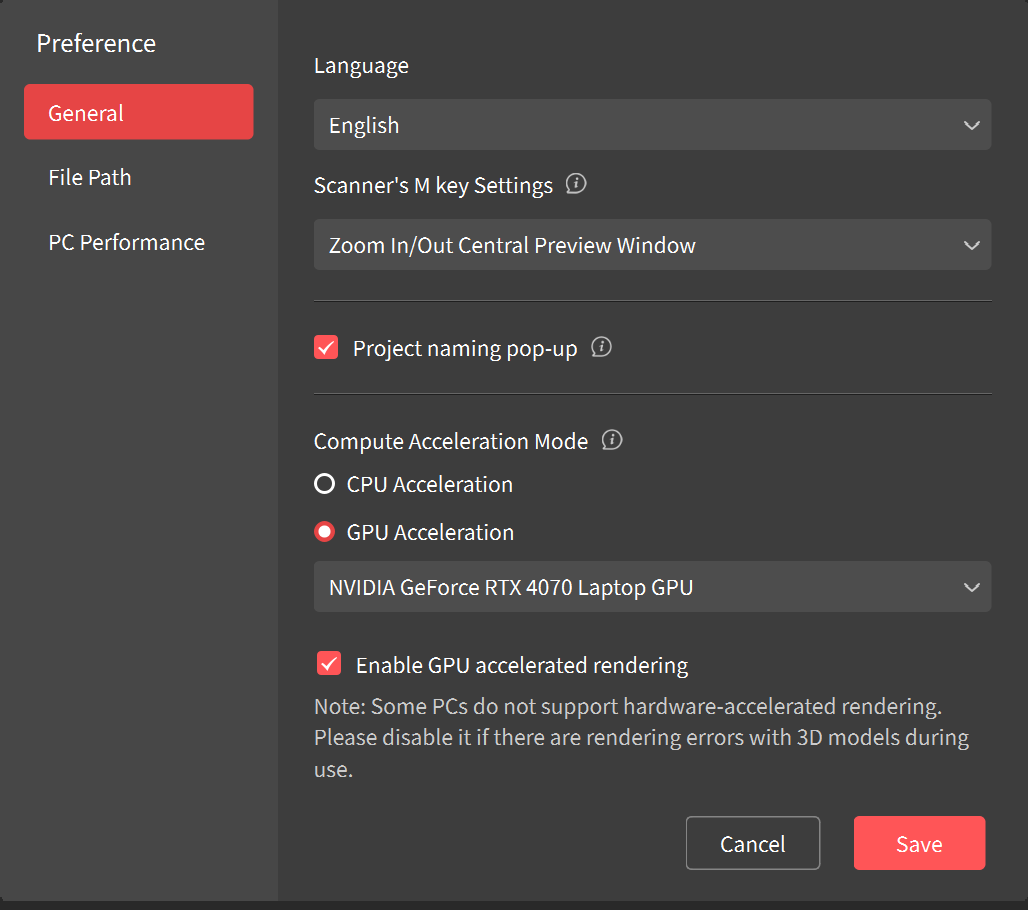The image size is (1028, 910).
Task: Switch to the PC Performance section
Action: point(126,242)
